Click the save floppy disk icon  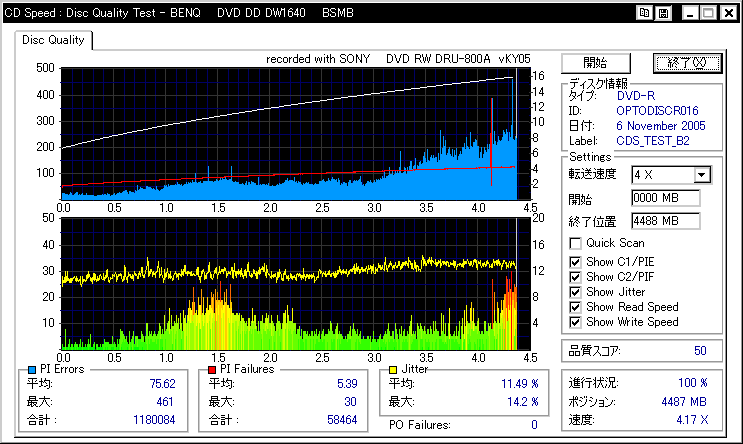pos(663,13)
